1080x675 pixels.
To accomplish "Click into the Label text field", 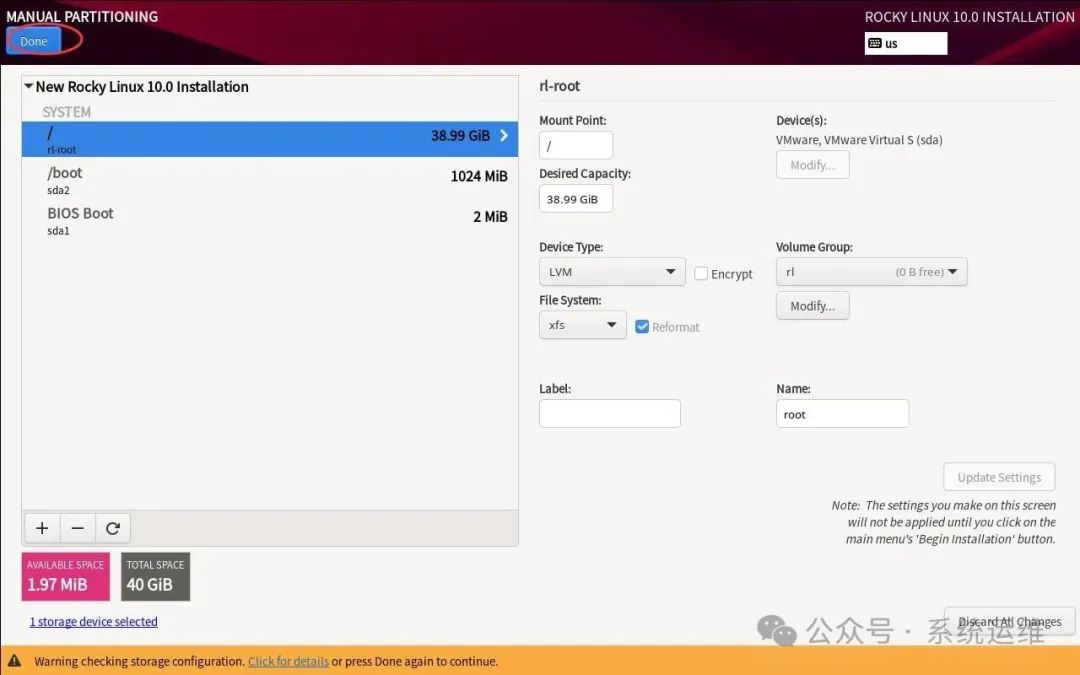I will (609, 414).
